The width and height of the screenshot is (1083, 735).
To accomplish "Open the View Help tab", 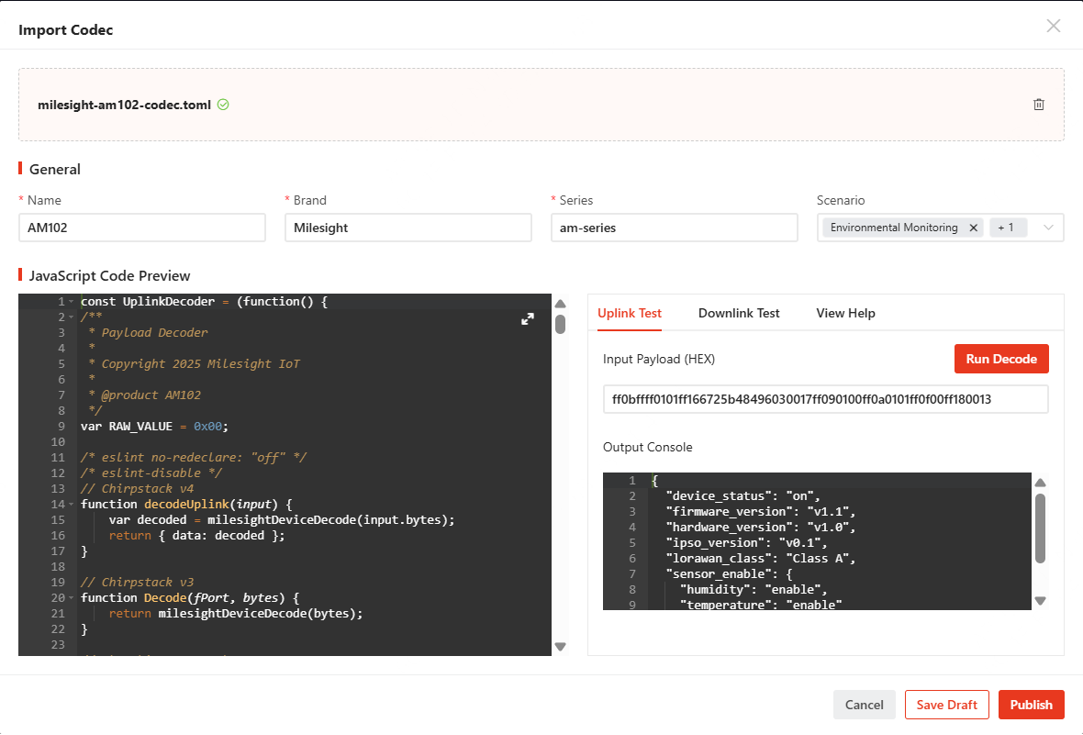I will pos(845,313).
